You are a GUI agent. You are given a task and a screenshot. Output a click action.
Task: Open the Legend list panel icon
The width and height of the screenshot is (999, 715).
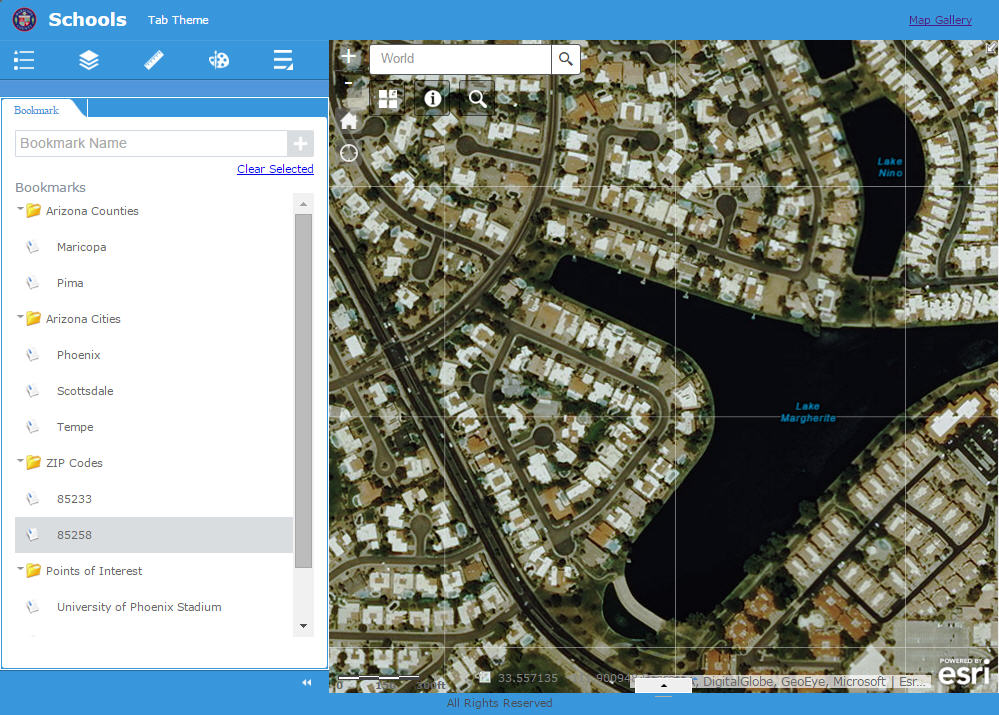24,60
